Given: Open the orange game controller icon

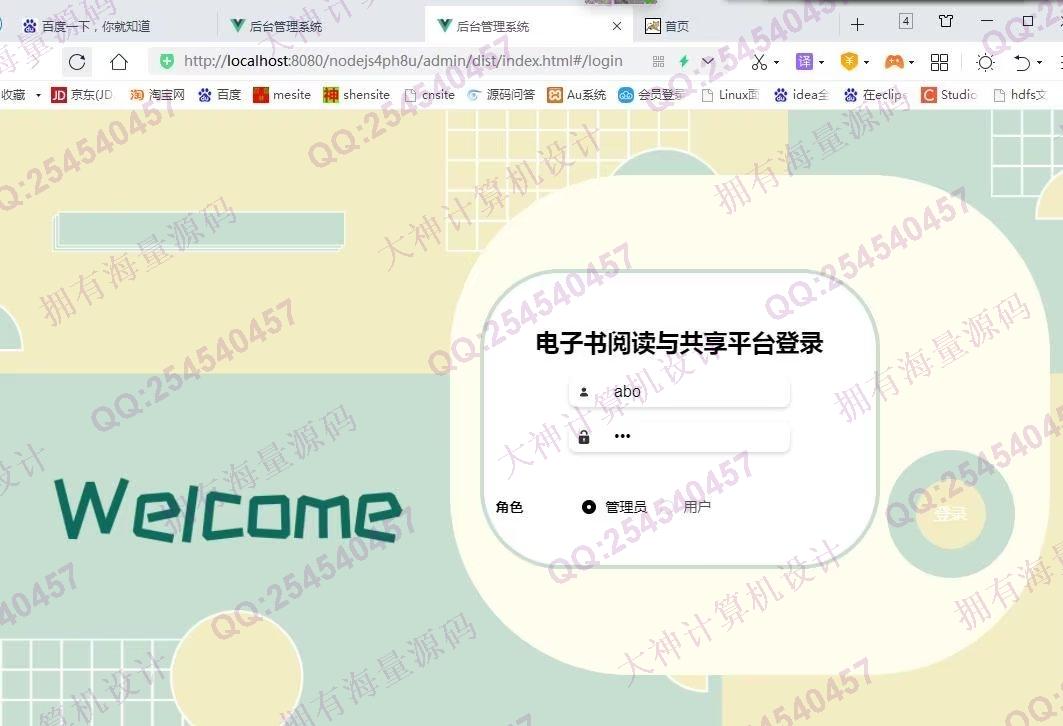Looking at the screenshot, I should tap(894, 62).
